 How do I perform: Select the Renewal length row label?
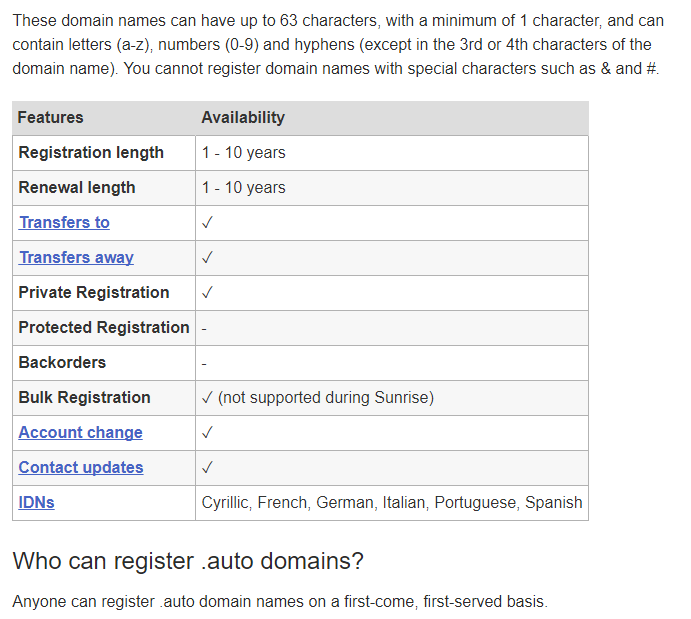pyautogui.click(x=77, y=187)
